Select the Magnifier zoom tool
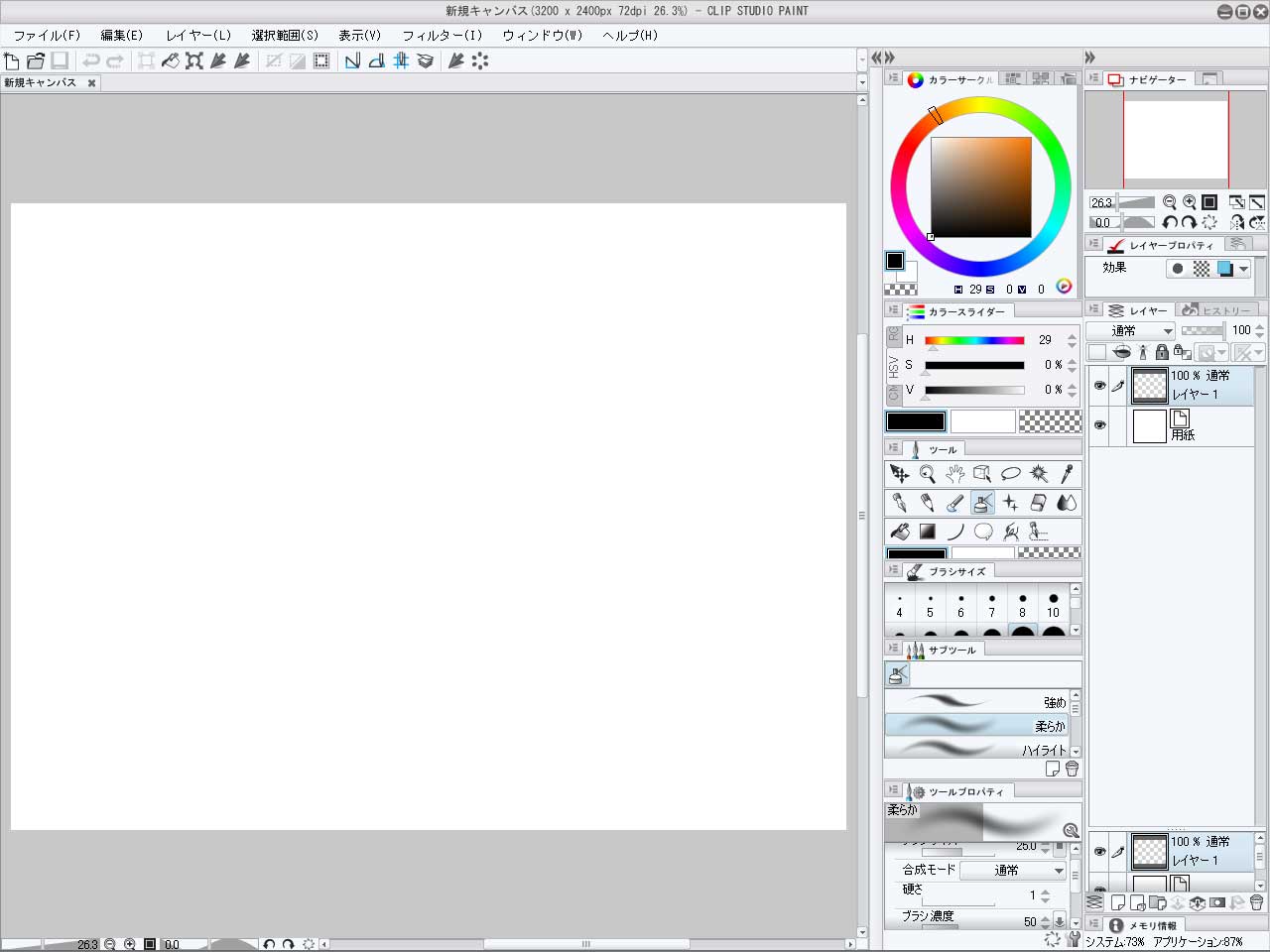The height and width of the screenshot is (952, 1270). click(927, 474)
